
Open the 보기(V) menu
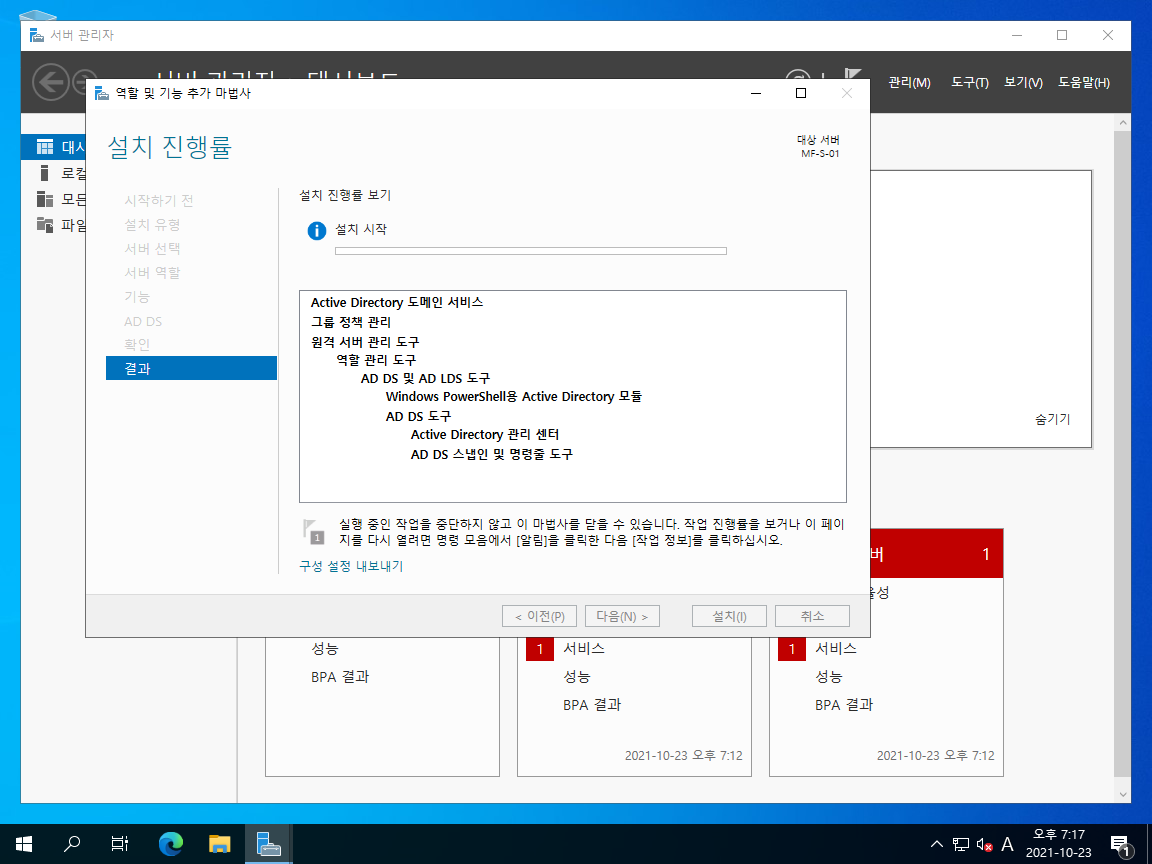pyautogui.click(x=1023, y=82)
